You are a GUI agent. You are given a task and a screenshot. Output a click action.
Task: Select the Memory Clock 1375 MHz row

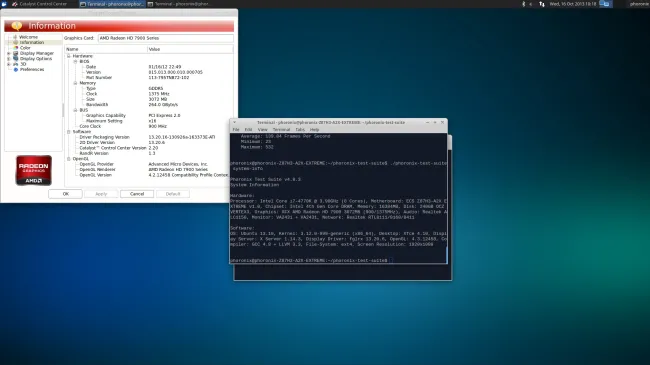coord(149,94)
